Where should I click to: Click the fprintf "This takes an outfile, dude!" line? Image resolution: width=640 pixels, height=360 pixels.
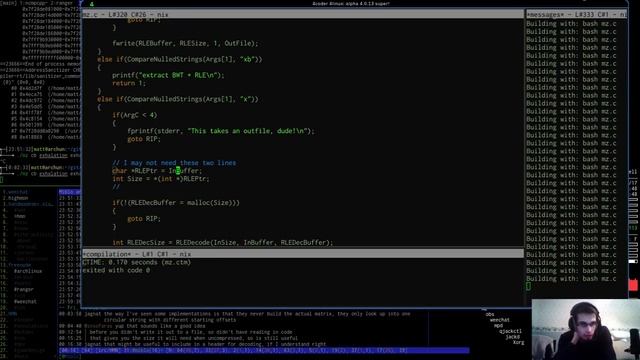click(x=221, y=131)
